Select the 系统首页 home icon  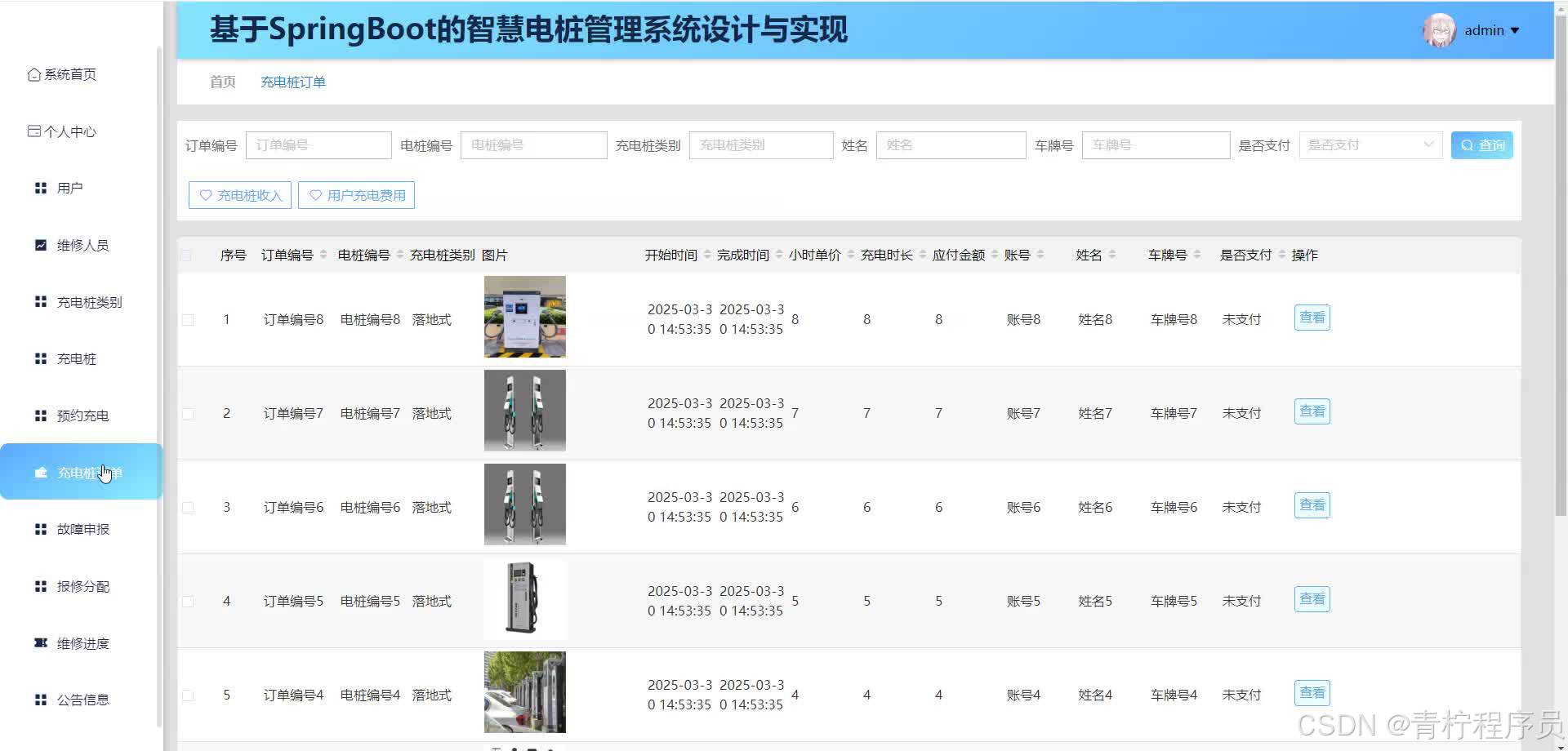pyautogui.click(x=33, y=74)
